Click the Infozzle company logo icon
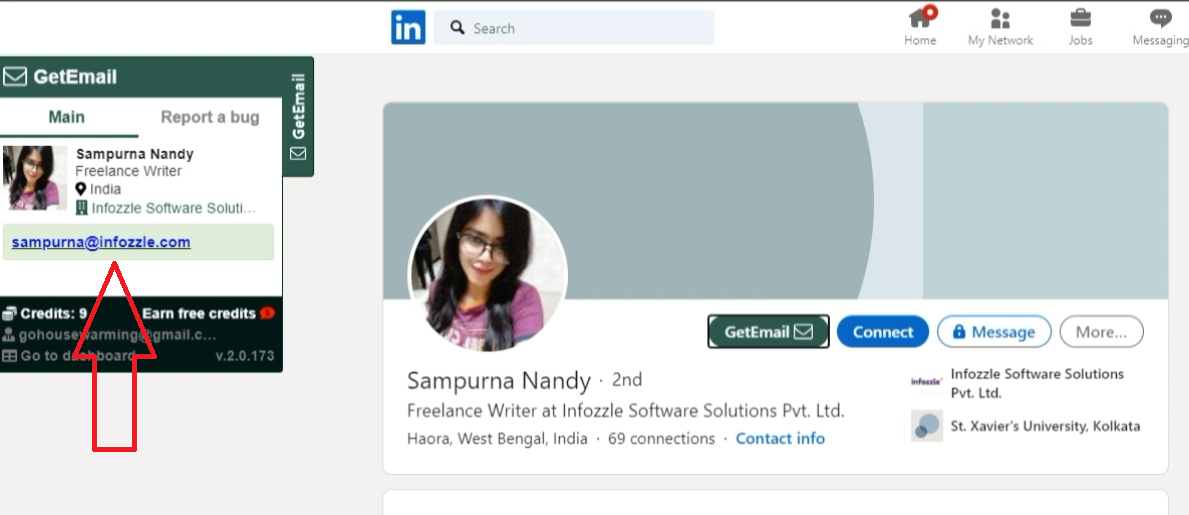Screen dimensions: 1189x515 click(926, 382)
